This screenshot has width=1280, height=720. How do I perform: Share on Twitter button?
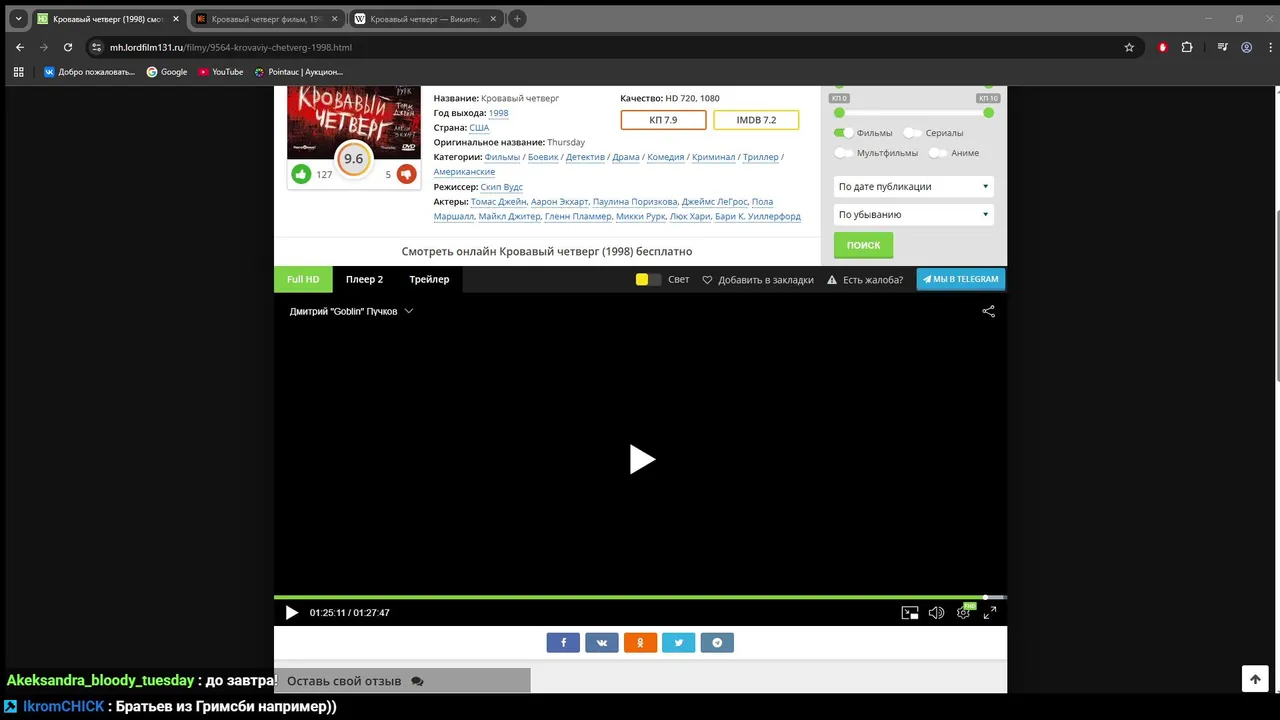point(678,643)
